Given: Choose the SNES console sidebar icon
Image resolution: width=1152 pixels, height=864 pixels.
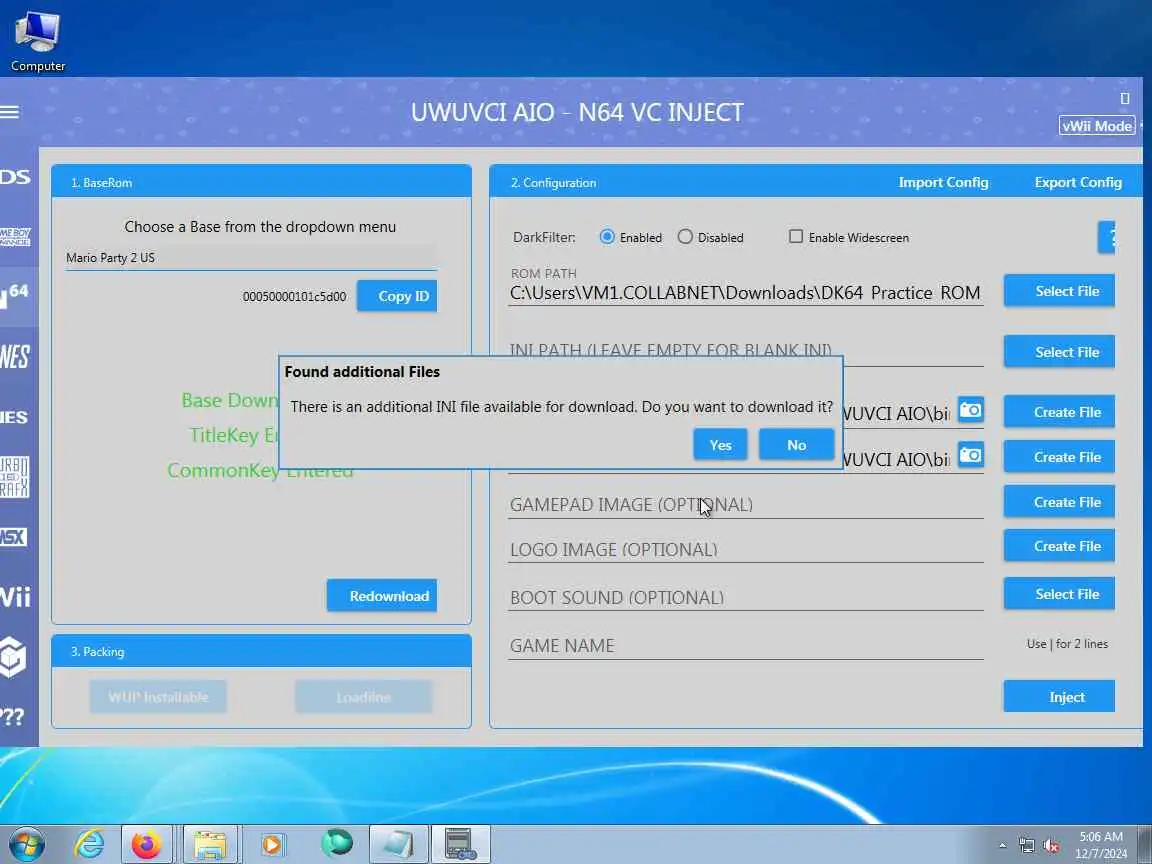Looking at the screenshot, I should pos(15,417).
